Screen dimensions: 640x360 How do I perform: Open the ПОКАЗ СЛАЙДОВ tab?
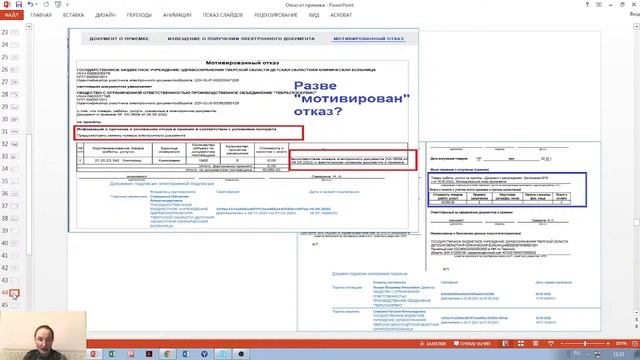click(x=223, y=15)
